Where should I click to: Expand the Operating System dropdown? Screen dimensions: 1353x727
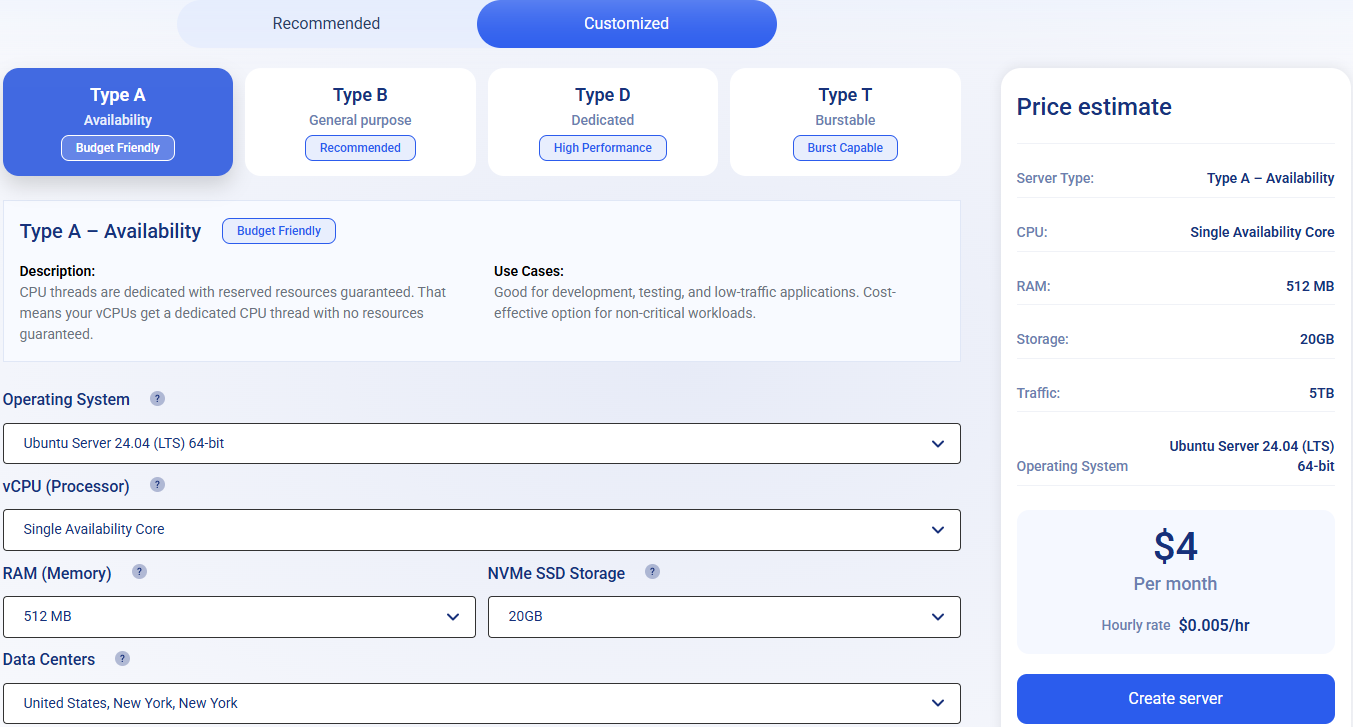pyautogui.click(x=482, y=443)
